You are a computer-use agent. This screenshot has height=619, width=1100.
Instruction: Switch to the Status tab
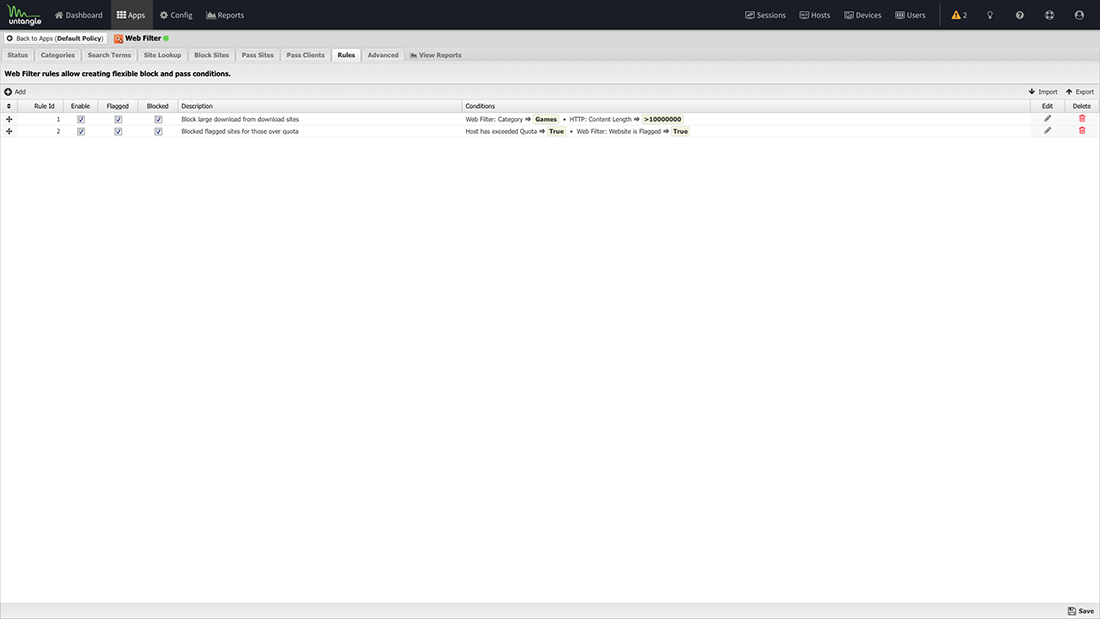point(18,55)
